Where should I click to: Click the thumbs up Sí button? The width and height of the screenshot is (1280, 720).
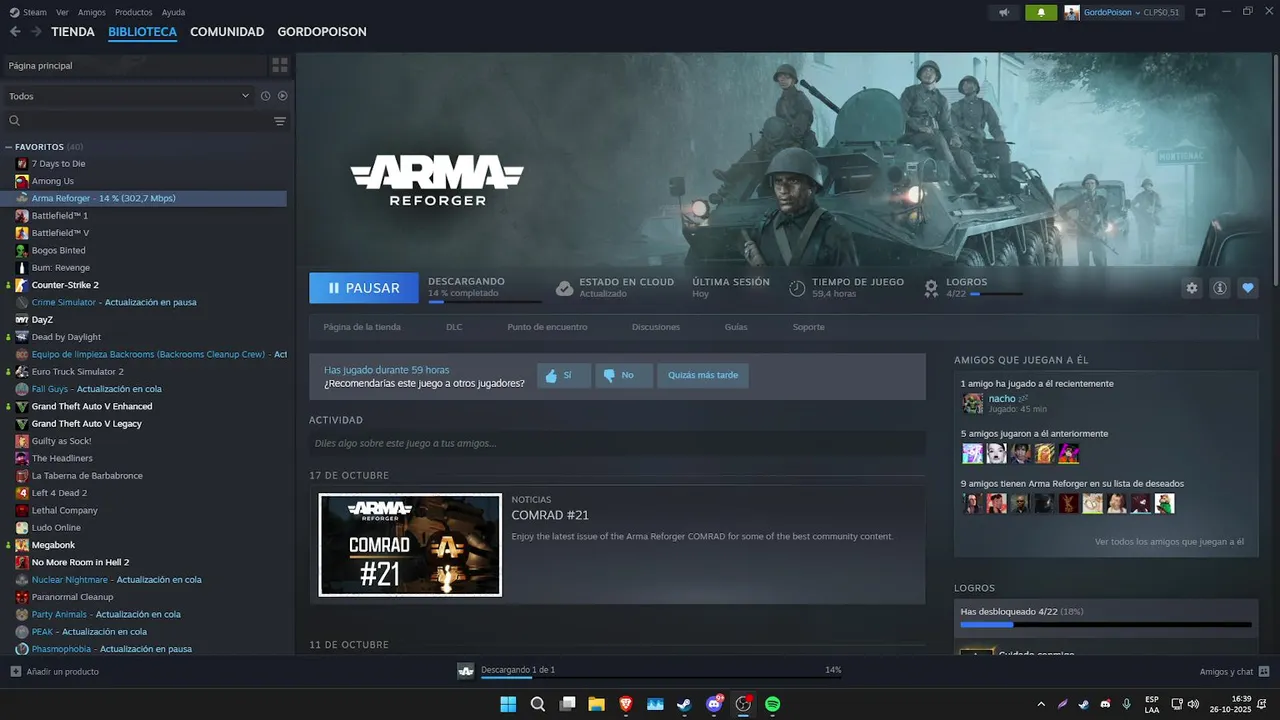(564, 375)
